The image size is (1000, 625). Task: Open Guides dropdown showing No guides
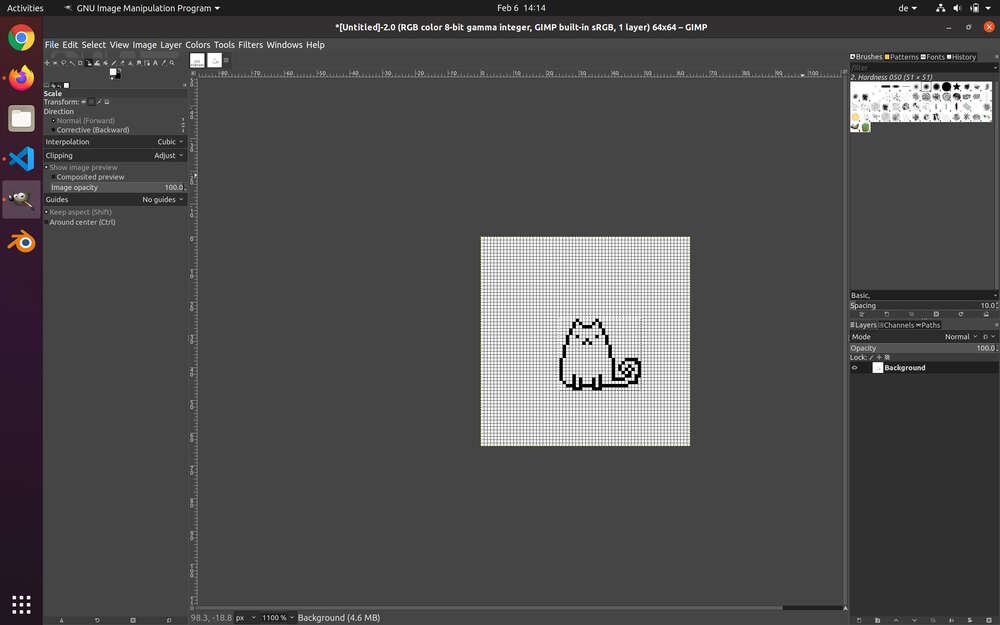115,200
